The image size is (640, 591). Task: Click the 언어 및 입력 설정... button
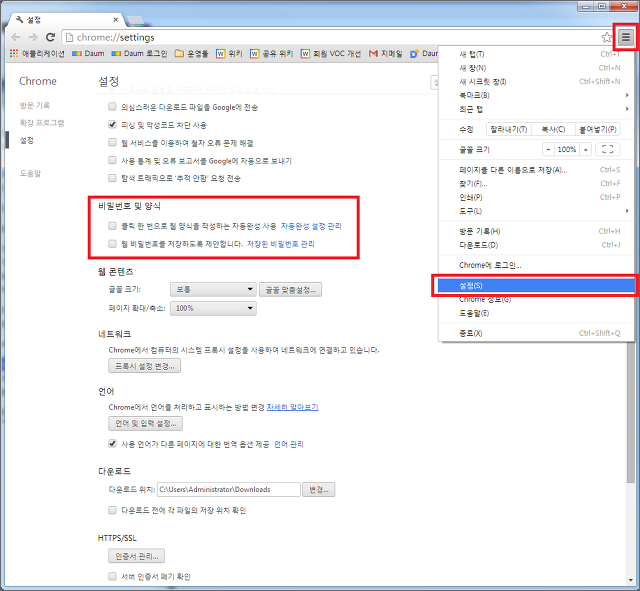[x=145, y=423]
